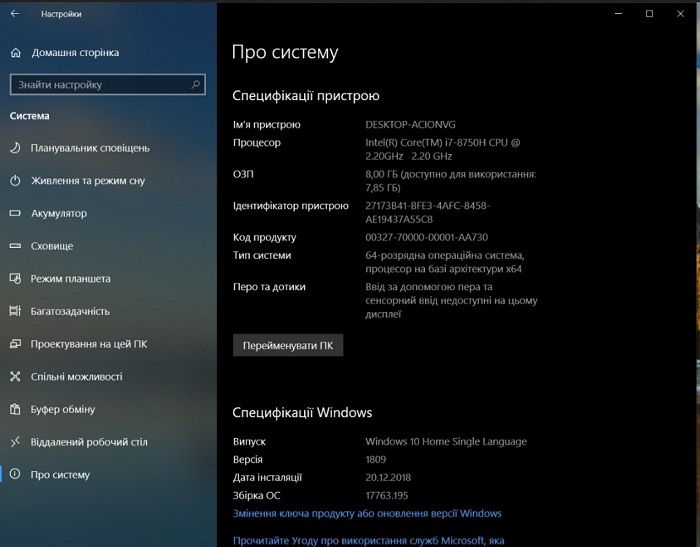Viewport: 700px width, 547px height.
Task: Click device name DESKTOP-ACIONVG
Action: coord(410,125)
